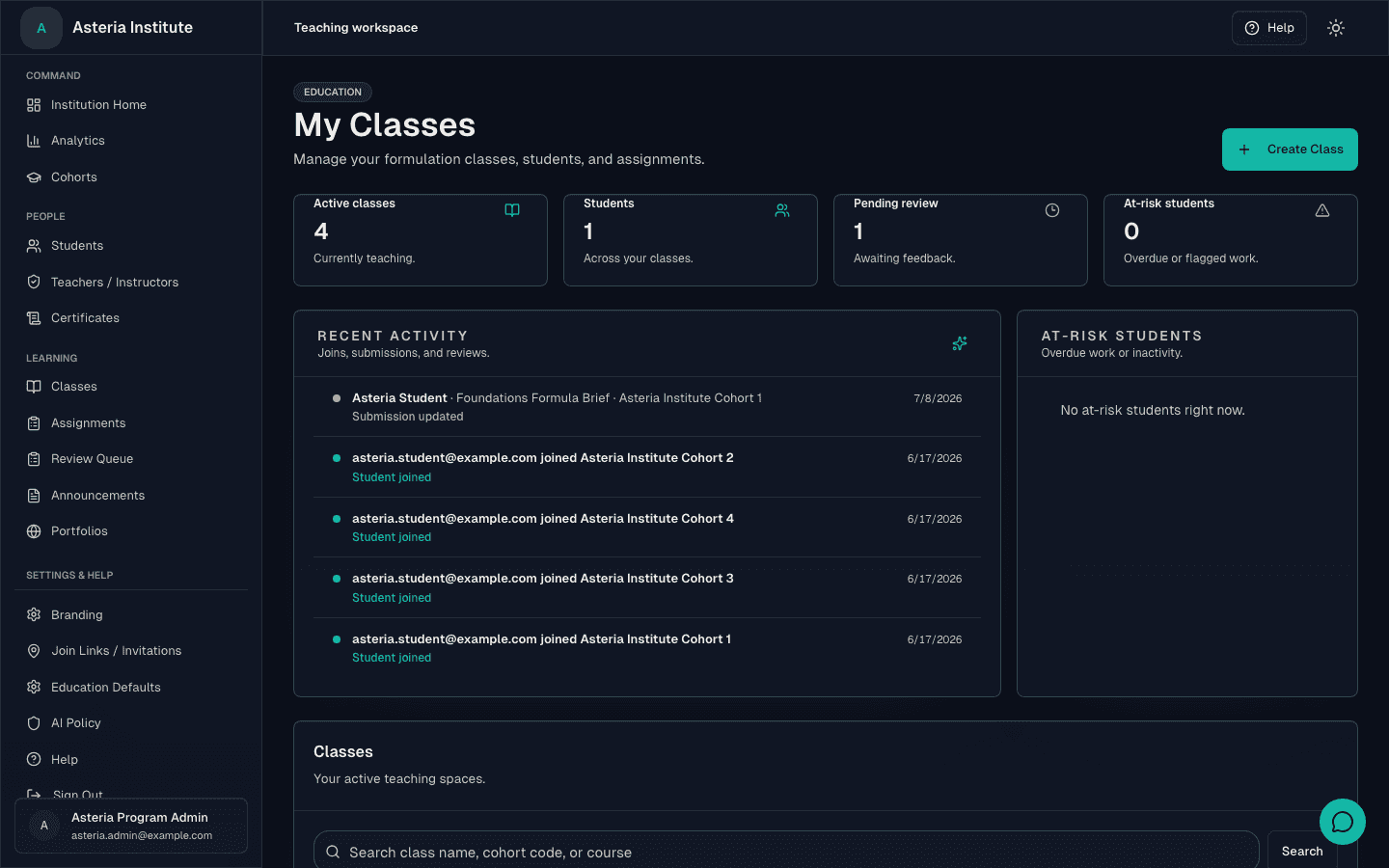Image resolution: width=1389 pixels, height=868 pixels.
Task: Select activity for joined Cohort 3
Action: (647, 587)
